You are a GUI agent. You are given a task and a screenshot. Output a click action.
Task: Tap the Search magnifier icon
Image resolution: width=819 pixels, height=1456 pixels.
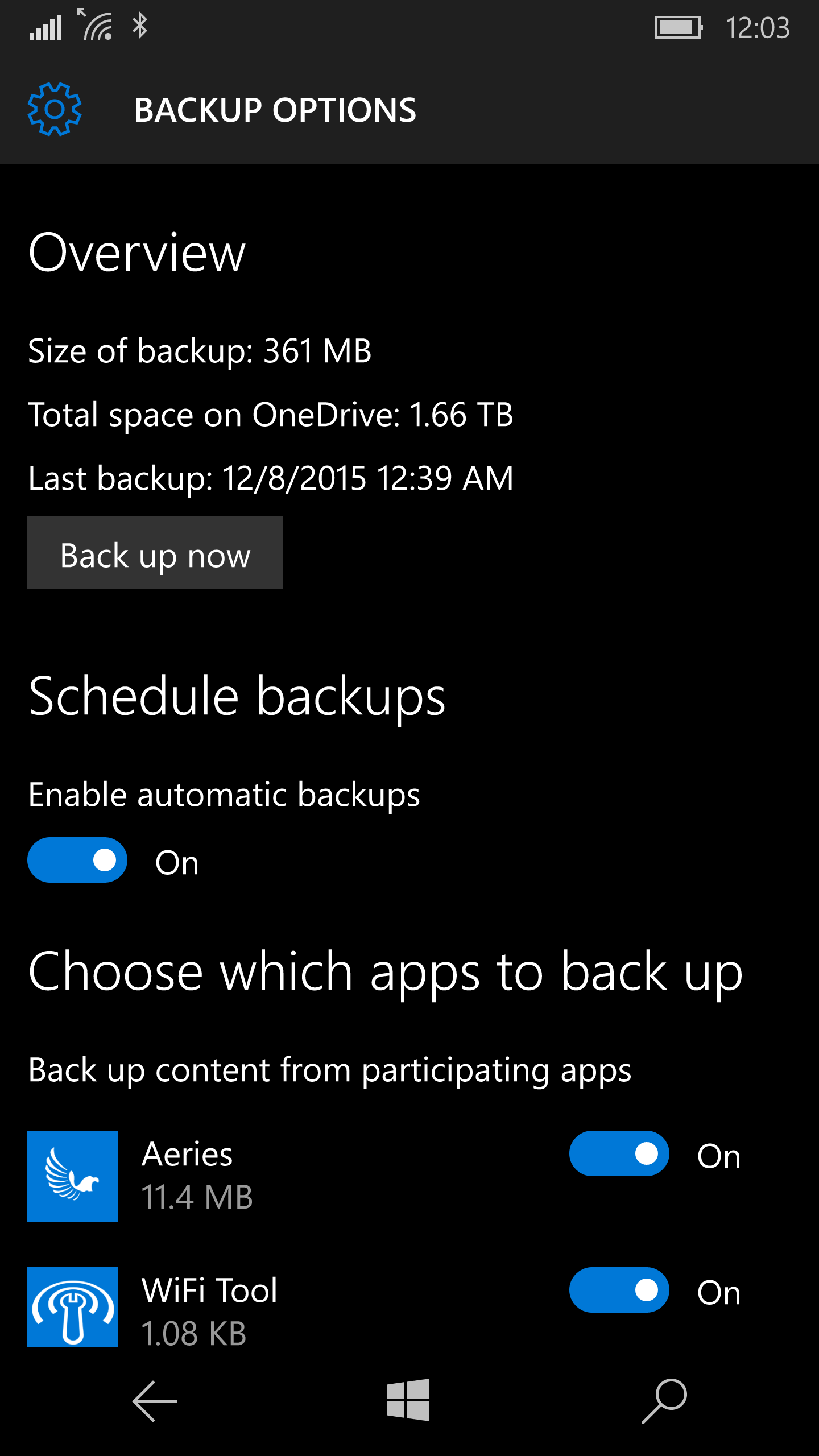coord(664,1401)
